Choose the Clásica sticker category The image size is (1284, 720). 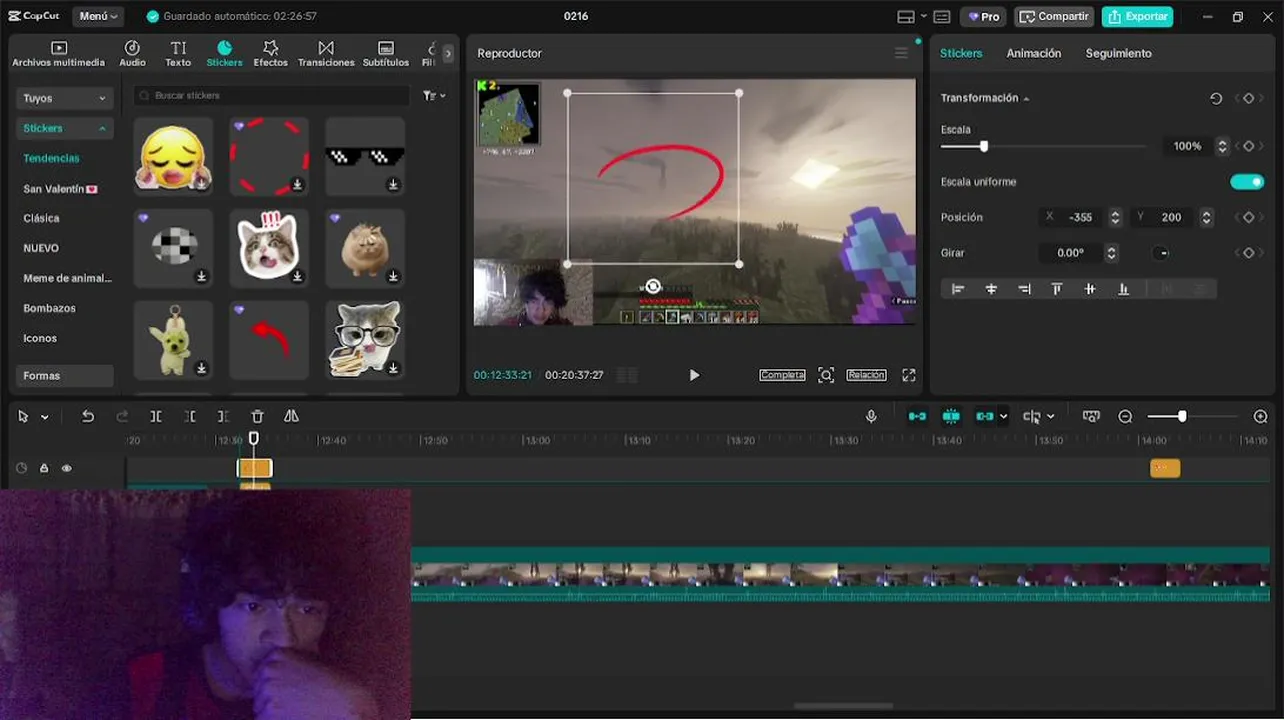41,218
